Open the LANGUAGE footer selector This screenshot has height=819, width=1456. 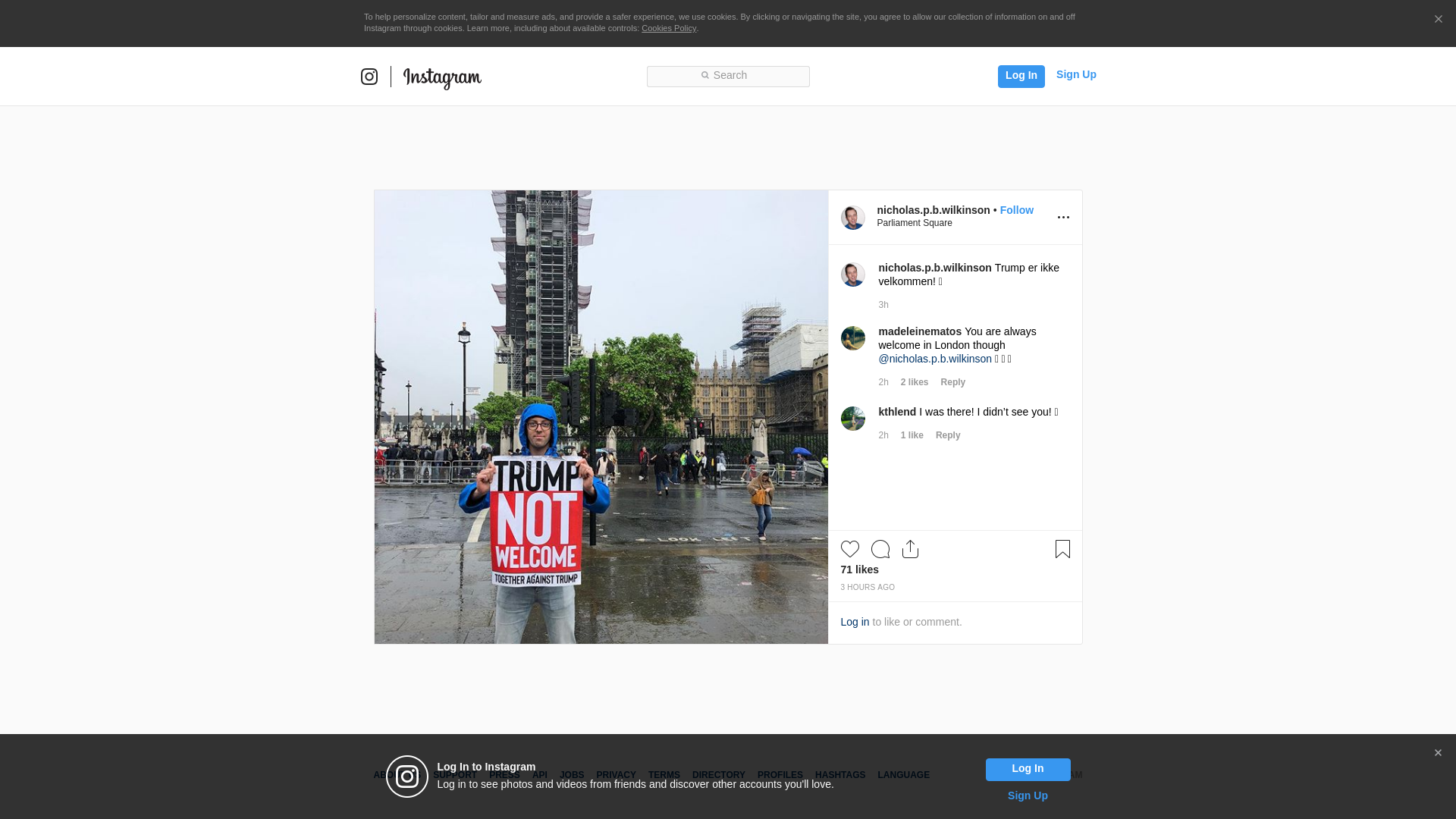(903, 775)
